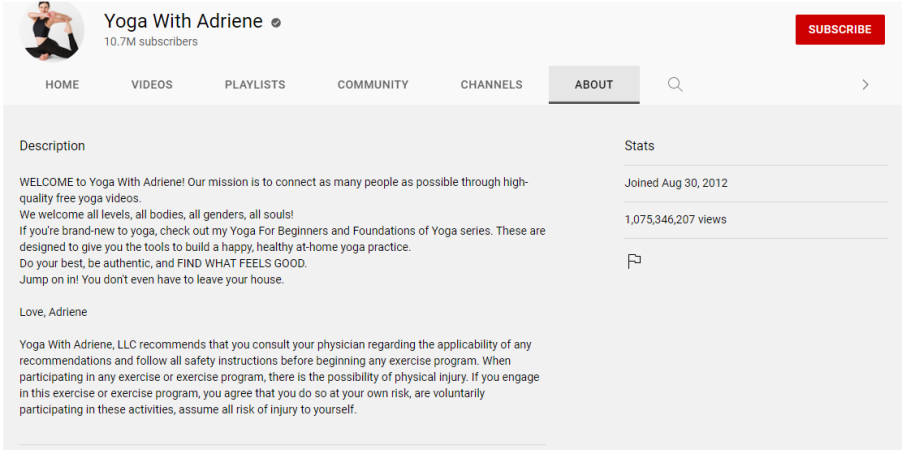View the CHANNELS tab
The height and width of the screenshot is (450, 902).
tap(491, 85)
